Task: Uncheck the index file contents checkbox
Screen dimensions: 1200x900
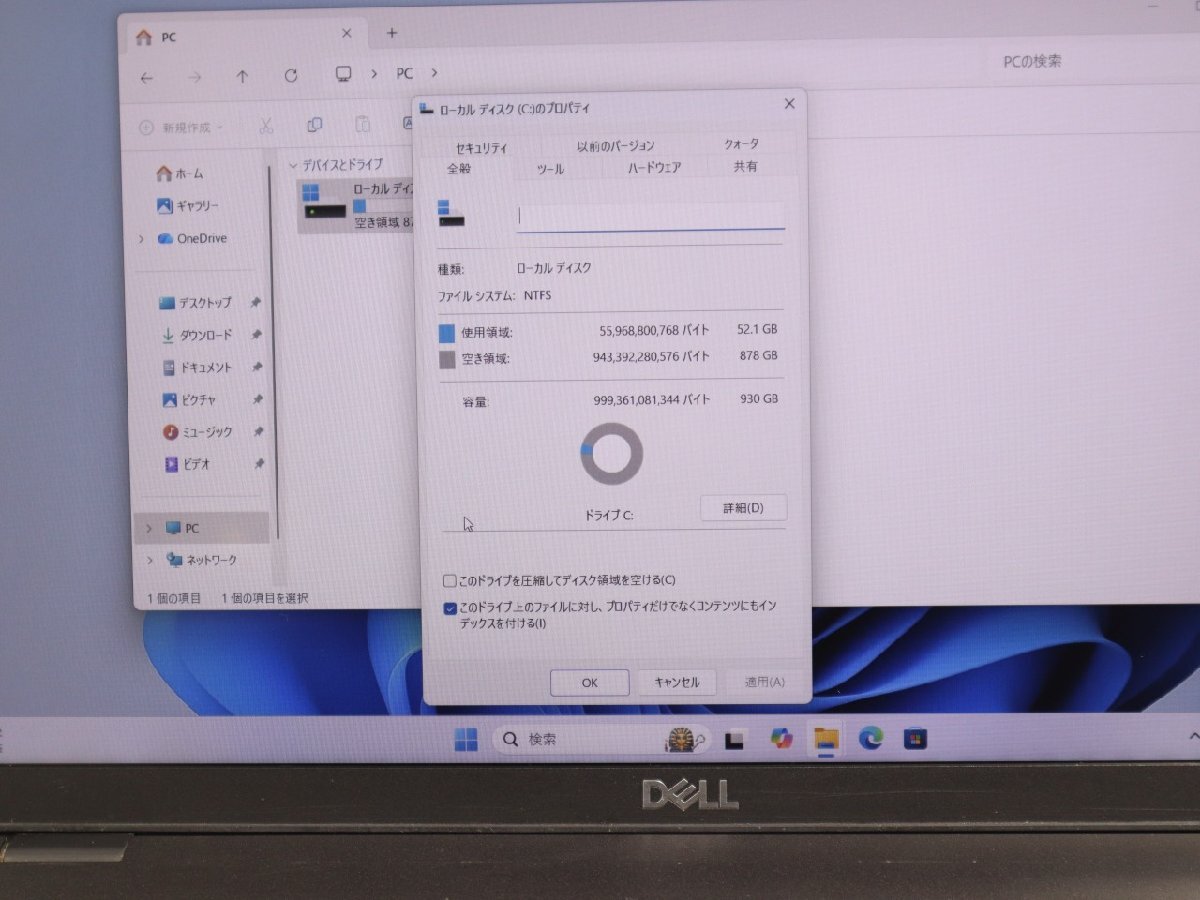Action: (450, 607)
